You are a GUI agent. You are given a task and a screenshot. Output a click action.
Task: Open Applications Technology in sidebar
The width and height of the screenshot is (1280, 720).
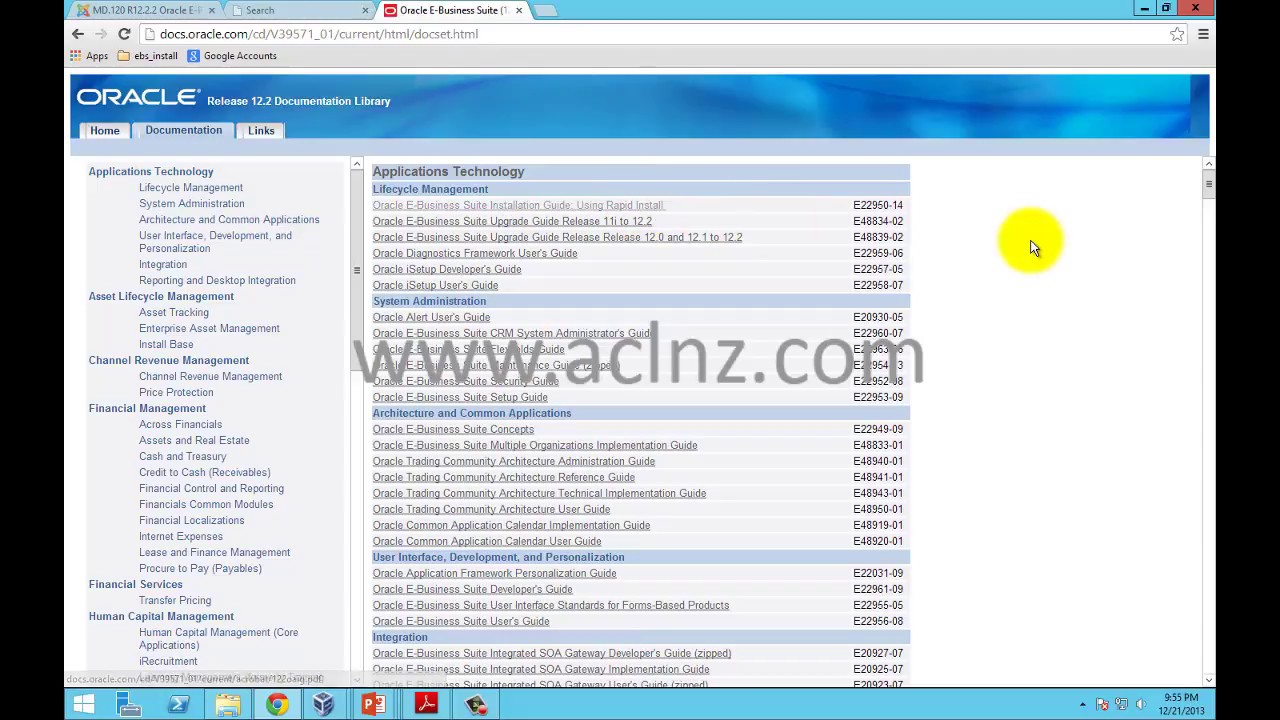point(151,172)
